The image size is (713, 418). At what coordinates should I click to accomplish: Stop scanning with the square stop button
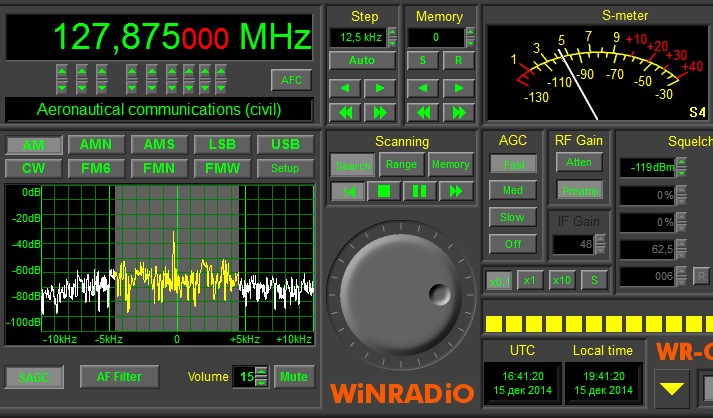tap(384, 191)
